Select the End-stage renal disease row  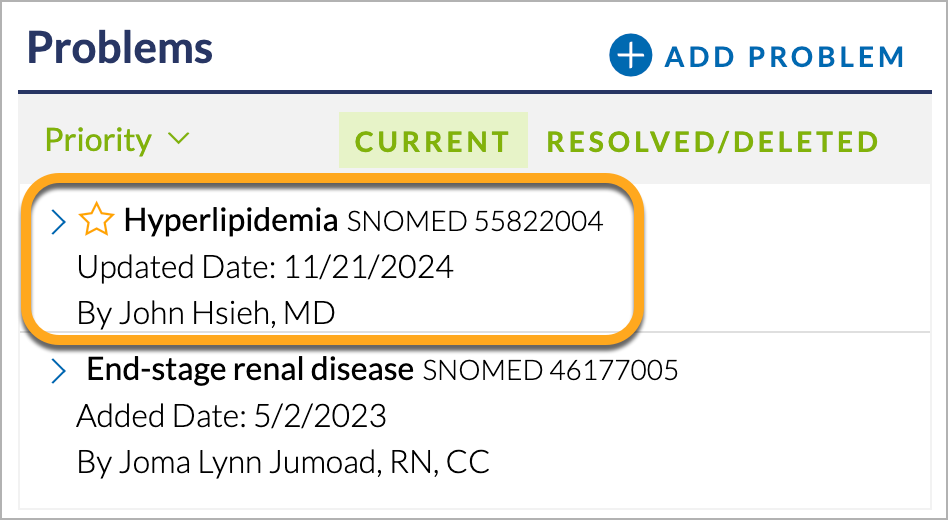click(475, 416)
